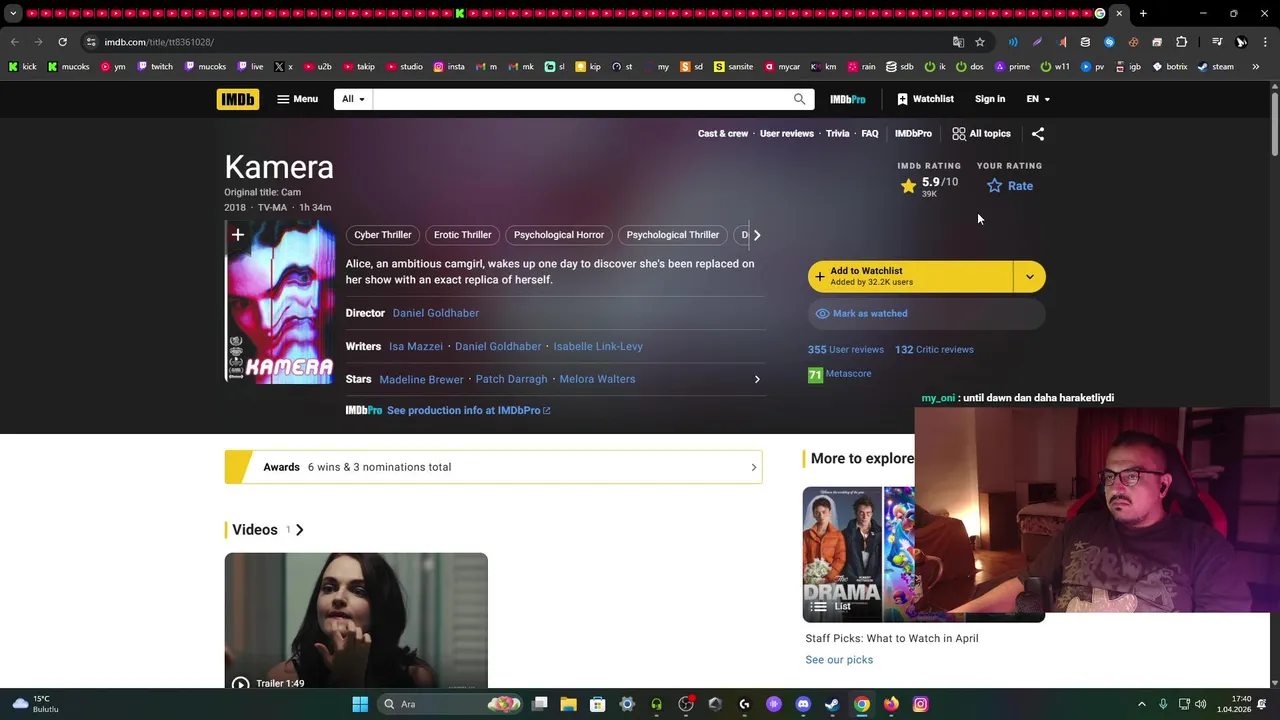Open a new browser tab
The width and height of the screenshot is (1280, 720).
point(1143,14)
